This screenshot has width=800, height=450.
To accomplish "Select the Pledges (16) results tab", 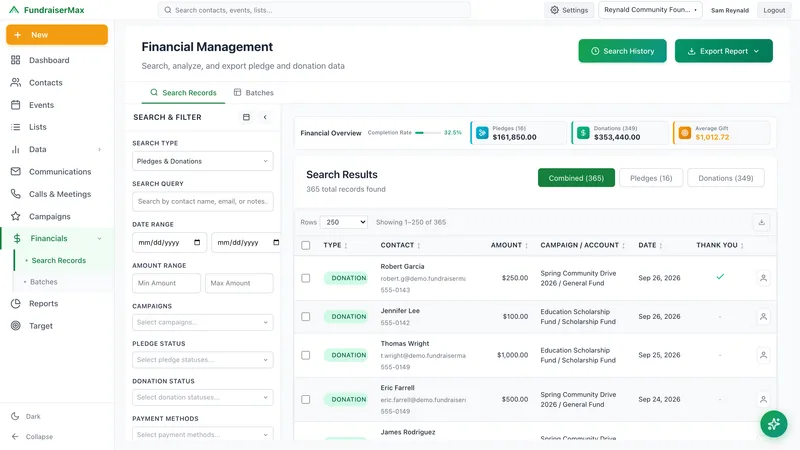I will (651, 178).
